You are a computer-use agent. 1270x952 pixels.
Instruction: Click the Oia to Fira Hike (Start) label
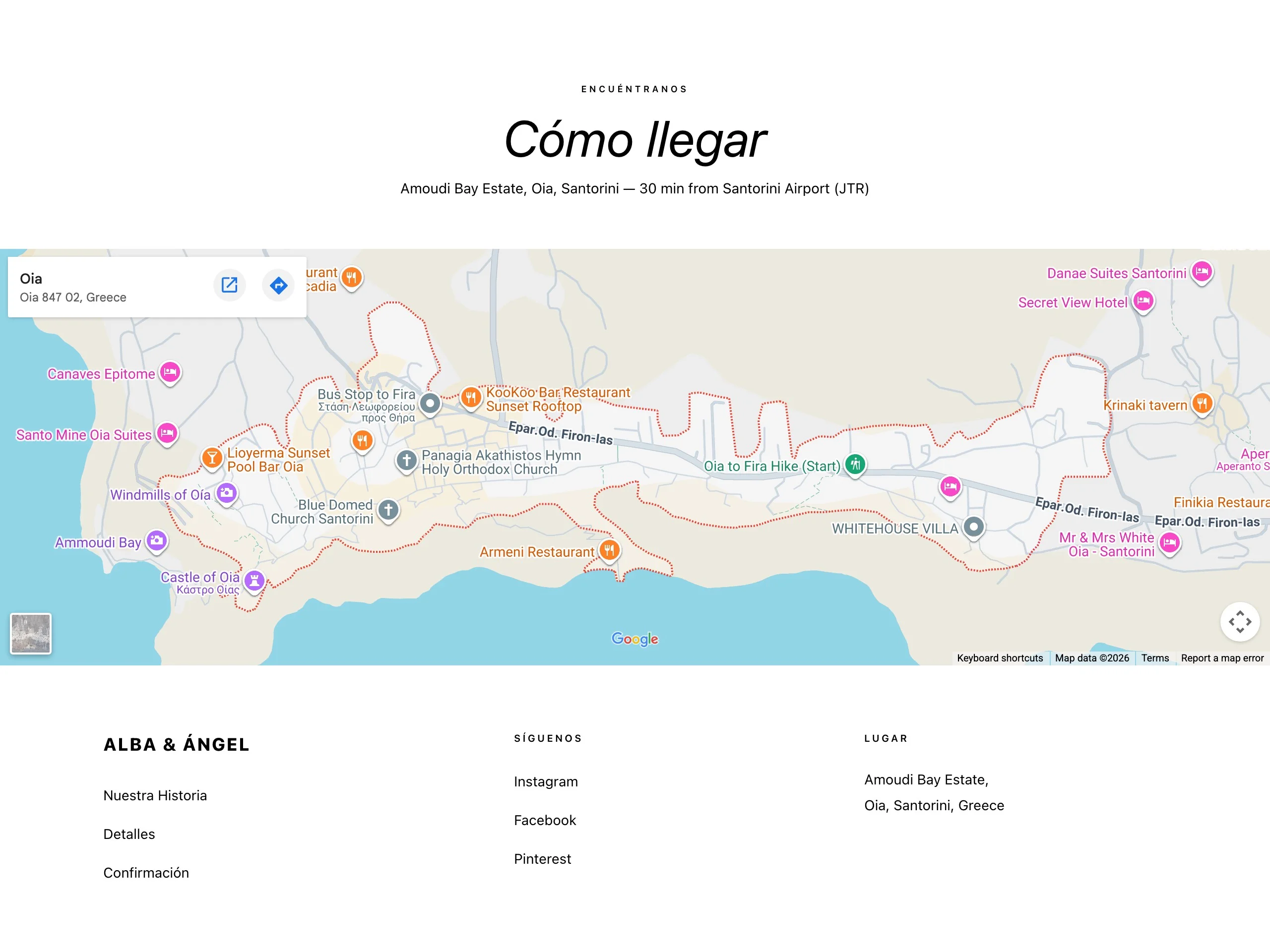772,466
